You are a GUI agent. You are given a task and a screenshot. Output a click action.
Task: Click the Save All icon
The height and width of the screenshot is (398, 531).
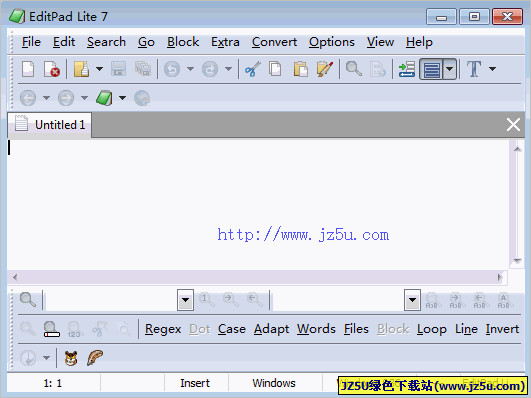tap(143, 69)
